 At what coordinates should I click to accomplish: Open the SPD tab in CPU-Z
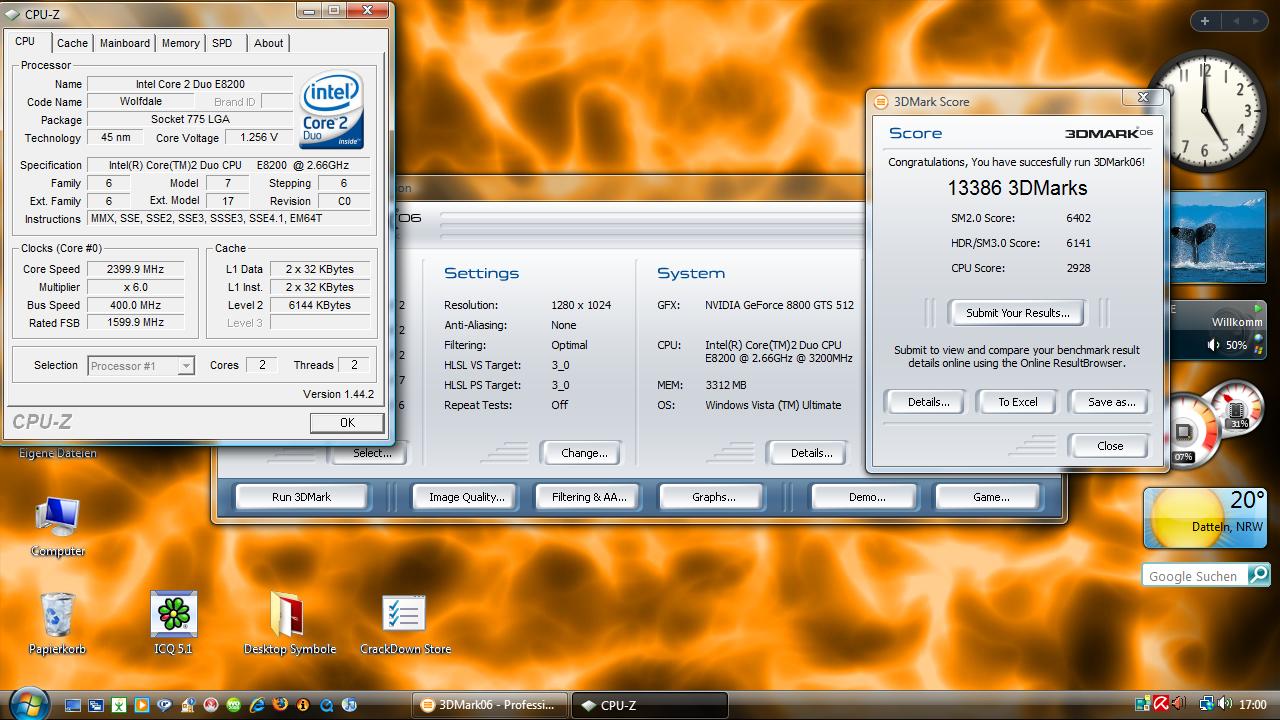point(222,43)
